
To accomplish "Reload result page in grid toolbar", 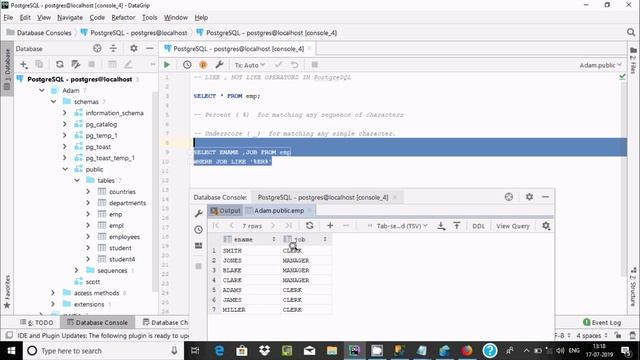I will (x=309, y=225).
